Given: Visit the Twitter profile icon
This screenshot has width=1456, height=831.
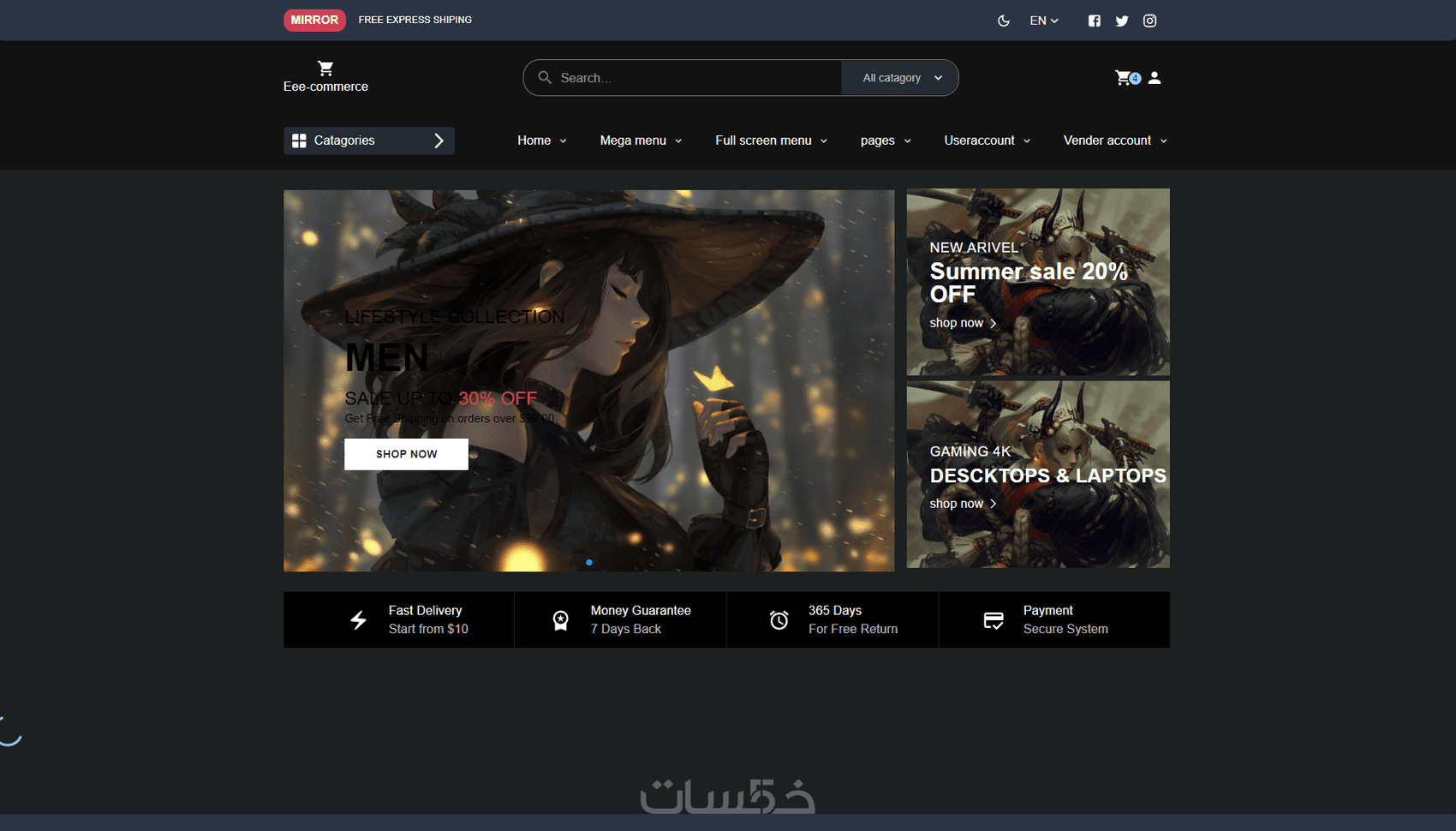Looking at the screenshot, I should tap(1122, 21).
